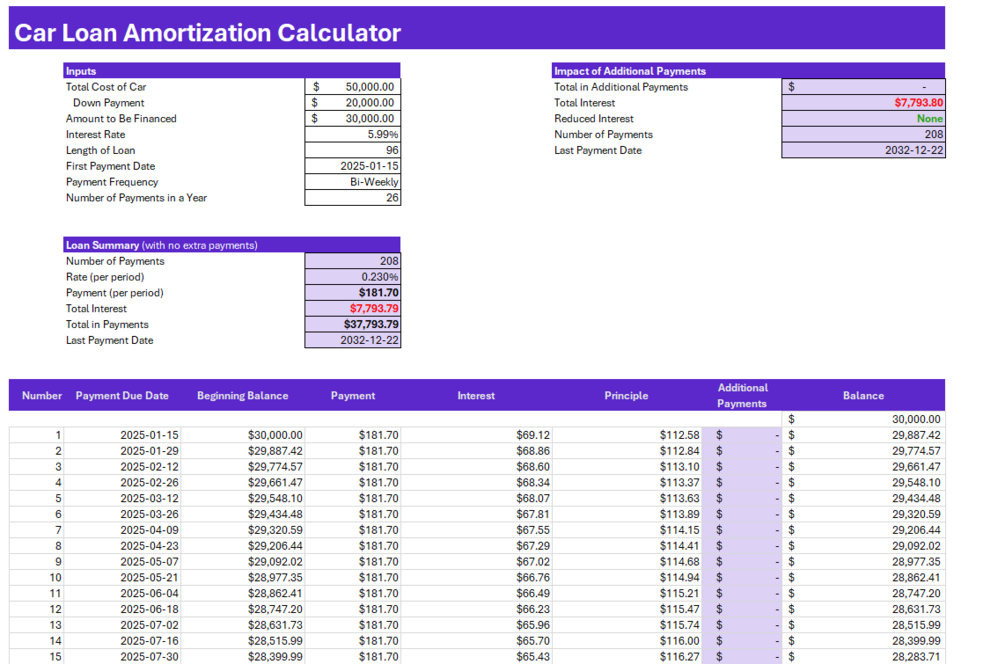Click the Down Payment value 20,000.00
1005x664 pixels.
(x=353, y=103)
